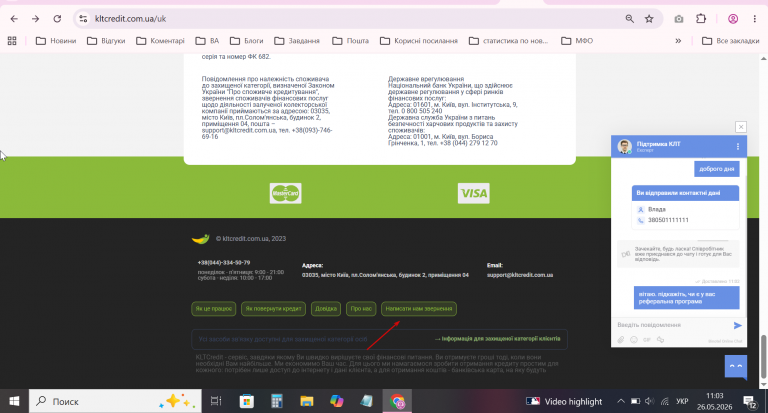Open the chat three-dot options menu
Viewport: 768px width, 413px height.
pyautogui.click(x=738, y=146)
